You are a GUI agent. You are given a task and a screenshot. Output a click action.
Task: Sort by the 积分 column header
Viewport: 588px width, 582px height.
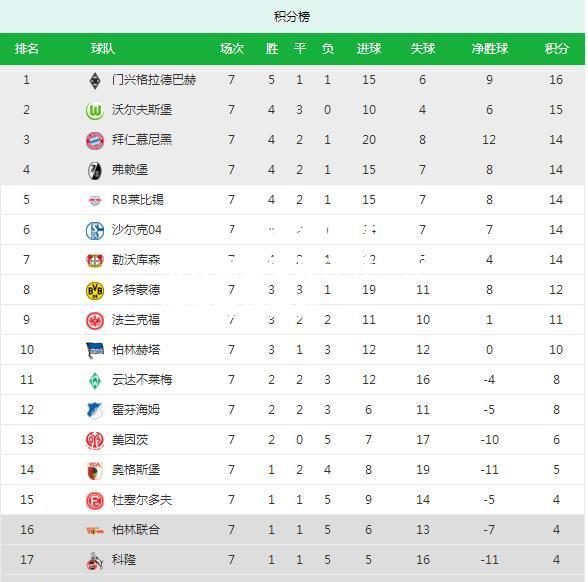click(556, 48)
